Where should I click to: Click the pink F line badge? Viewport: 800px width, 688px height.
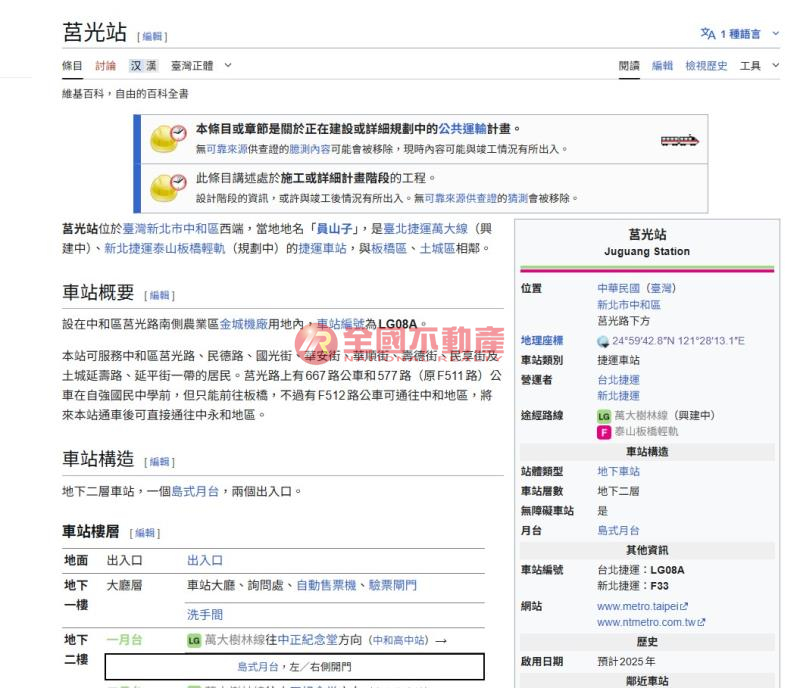point(603,432)
